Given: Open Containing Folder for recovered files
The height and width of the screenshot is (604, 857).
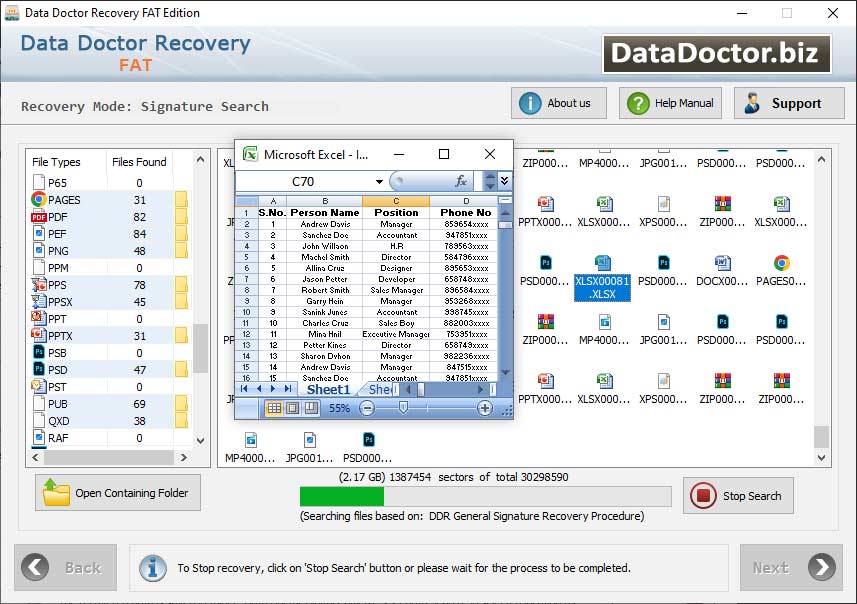Looking at the screenshot, I should [117, 492].
